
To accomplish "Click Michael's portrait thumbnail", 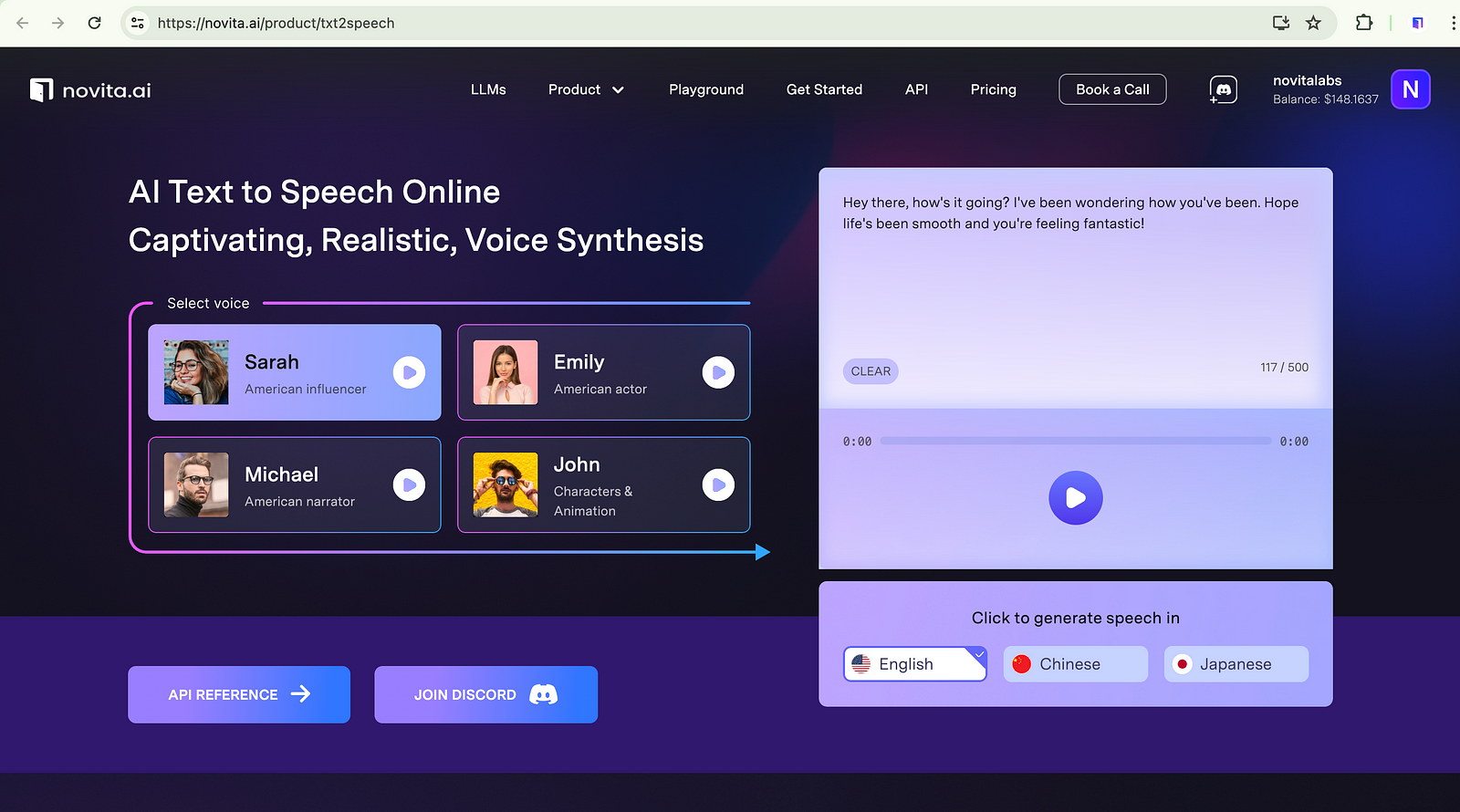I will point(196,484).
